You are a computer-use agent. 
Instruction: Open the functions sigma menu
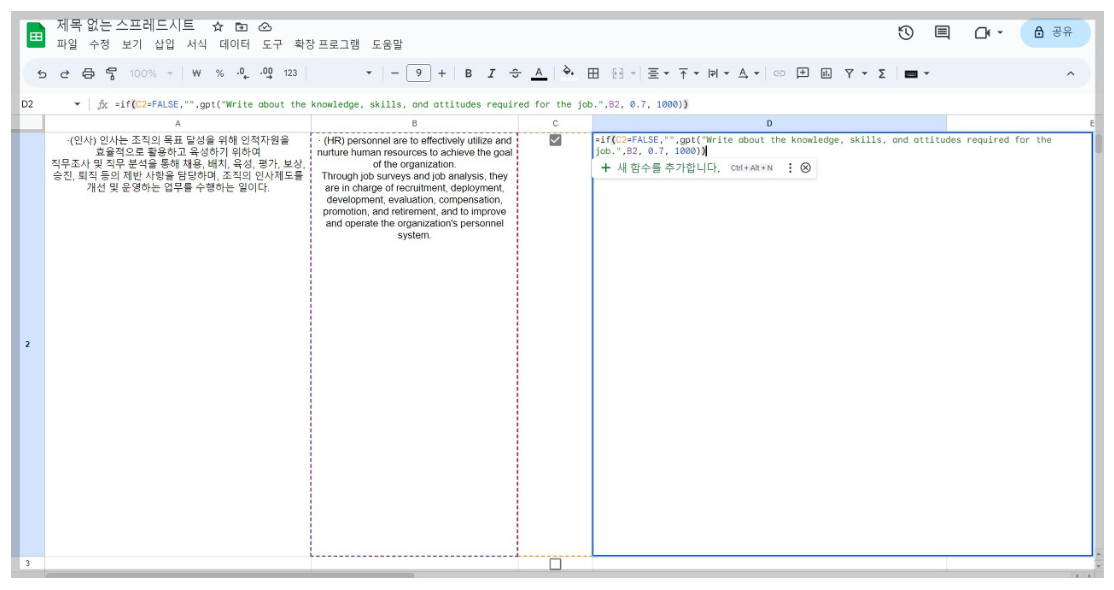point(882,73)
